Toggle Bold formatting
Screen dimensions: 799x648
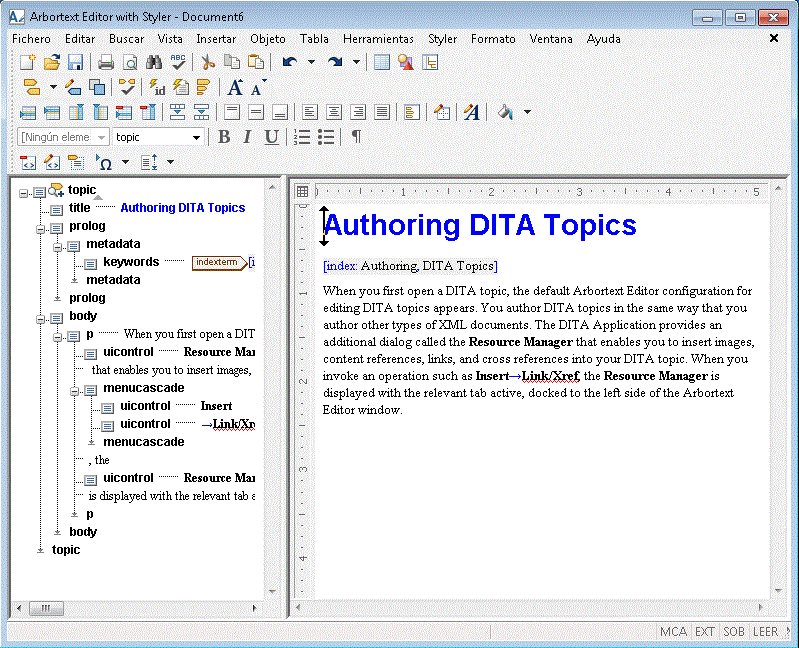click(x=224, y=137)
